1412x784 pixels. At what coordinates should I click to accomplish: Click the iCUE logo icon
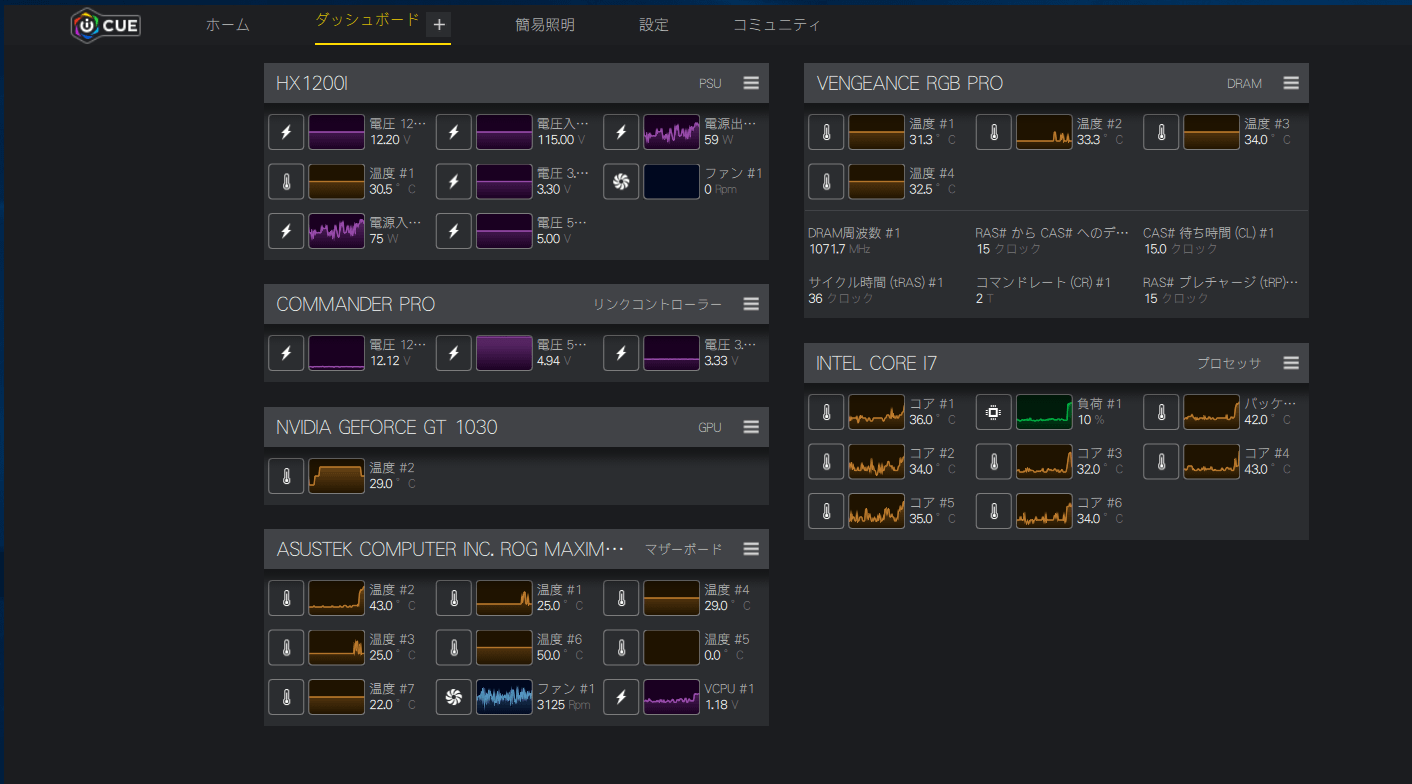105,25
